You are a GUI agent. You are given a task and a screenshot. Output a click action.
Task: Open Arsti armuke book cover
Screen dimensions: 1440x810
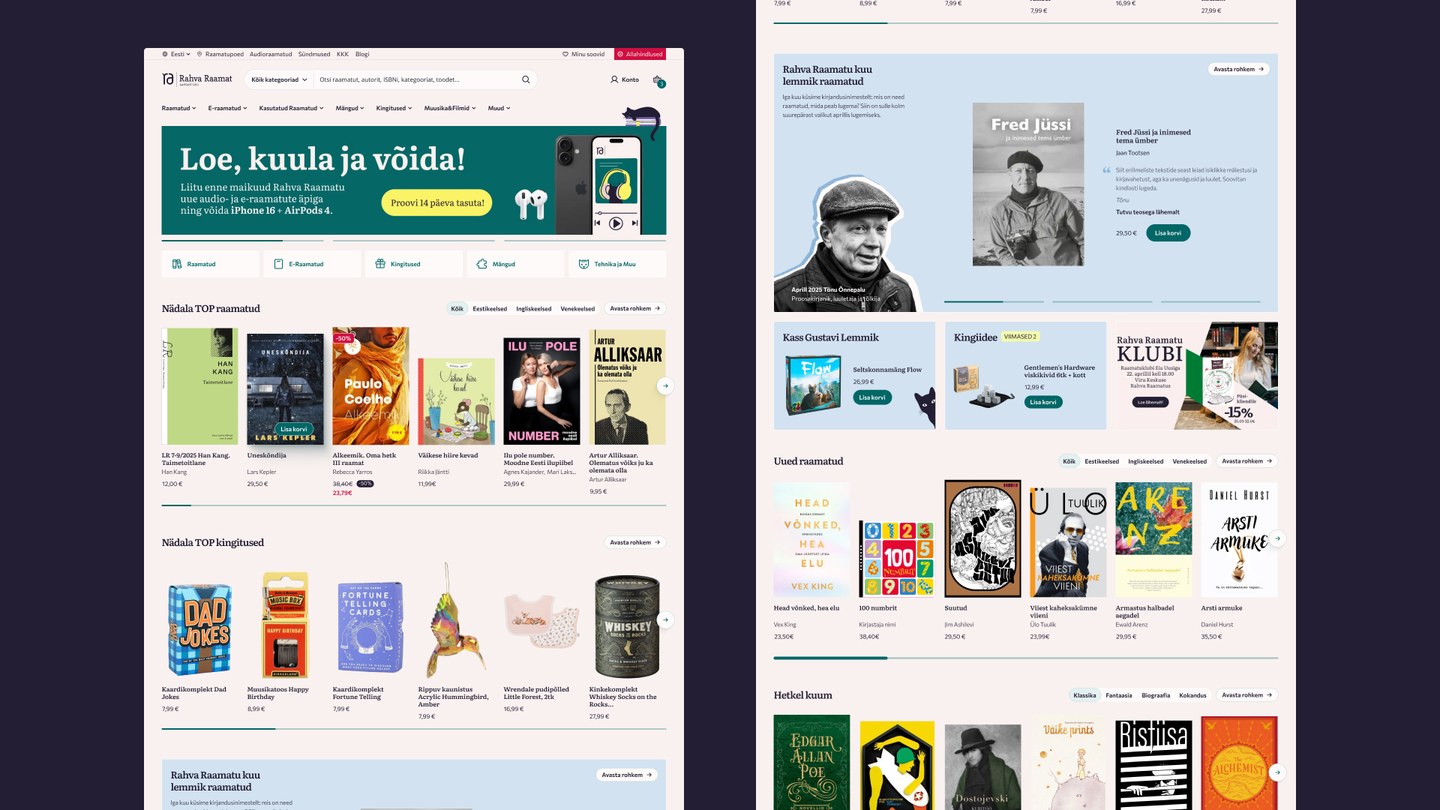click(x=1239, y=539)
